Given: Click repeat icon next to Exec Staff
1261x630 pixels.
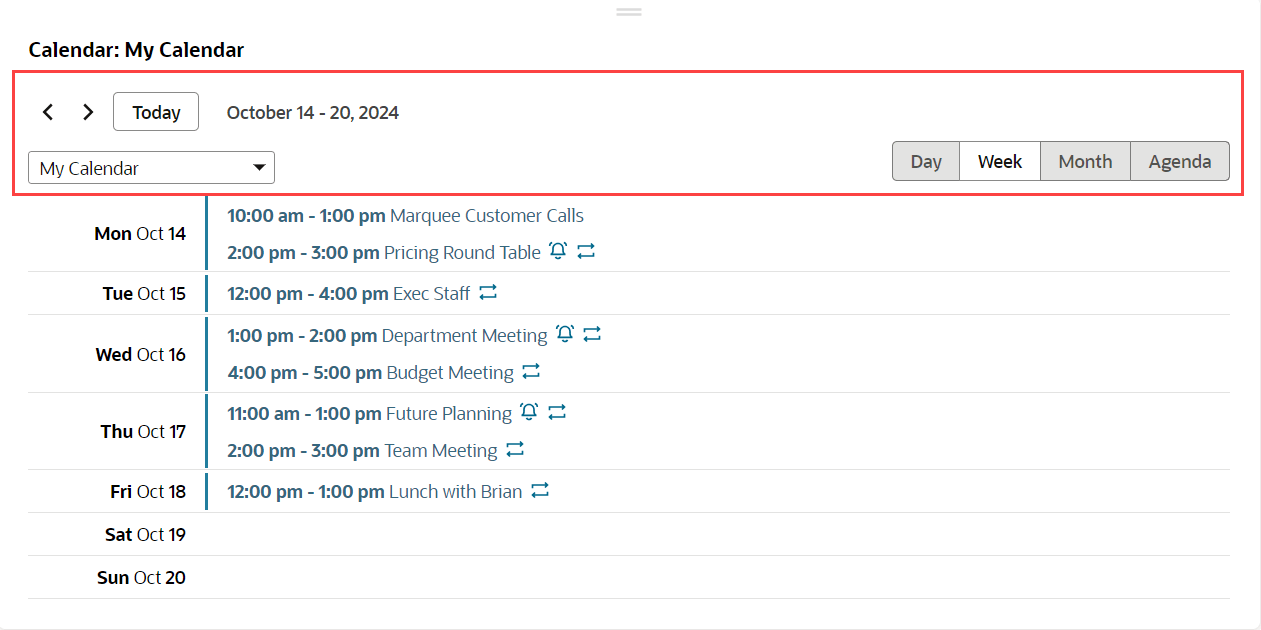Looking at the screenshot, I should 488,293.
